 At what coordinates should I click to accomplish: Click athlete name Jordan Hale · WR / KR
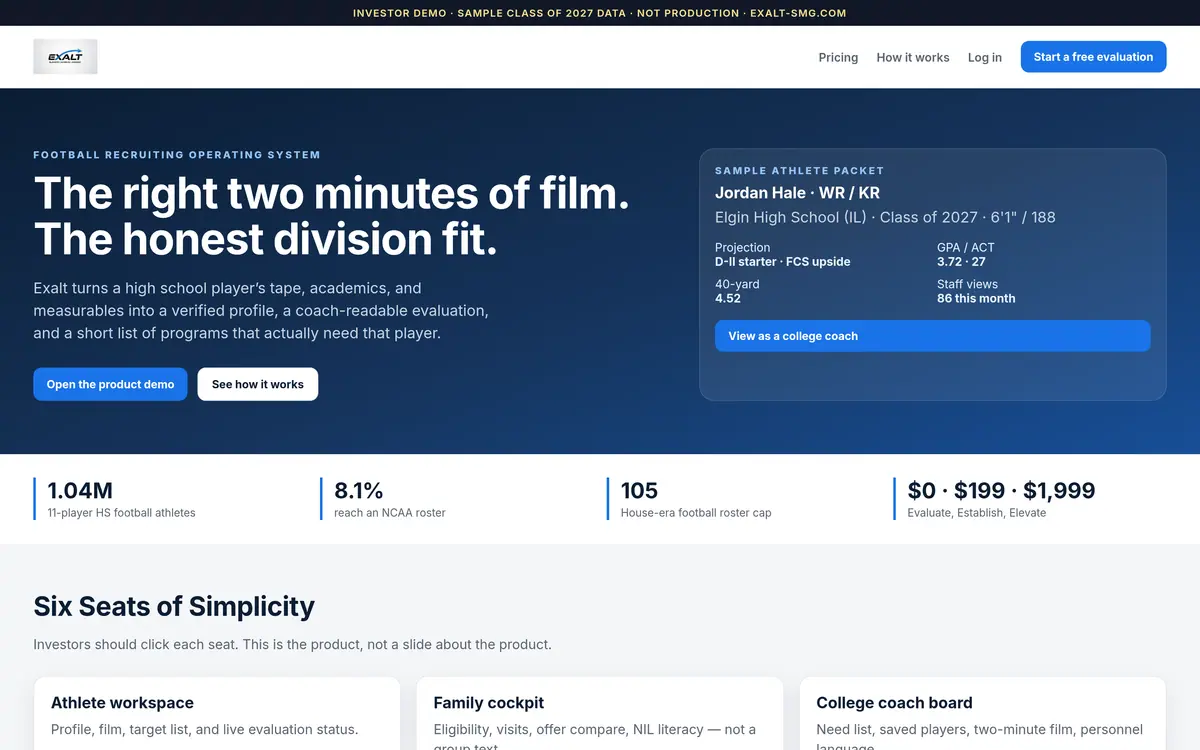click(x=797, y=193)
